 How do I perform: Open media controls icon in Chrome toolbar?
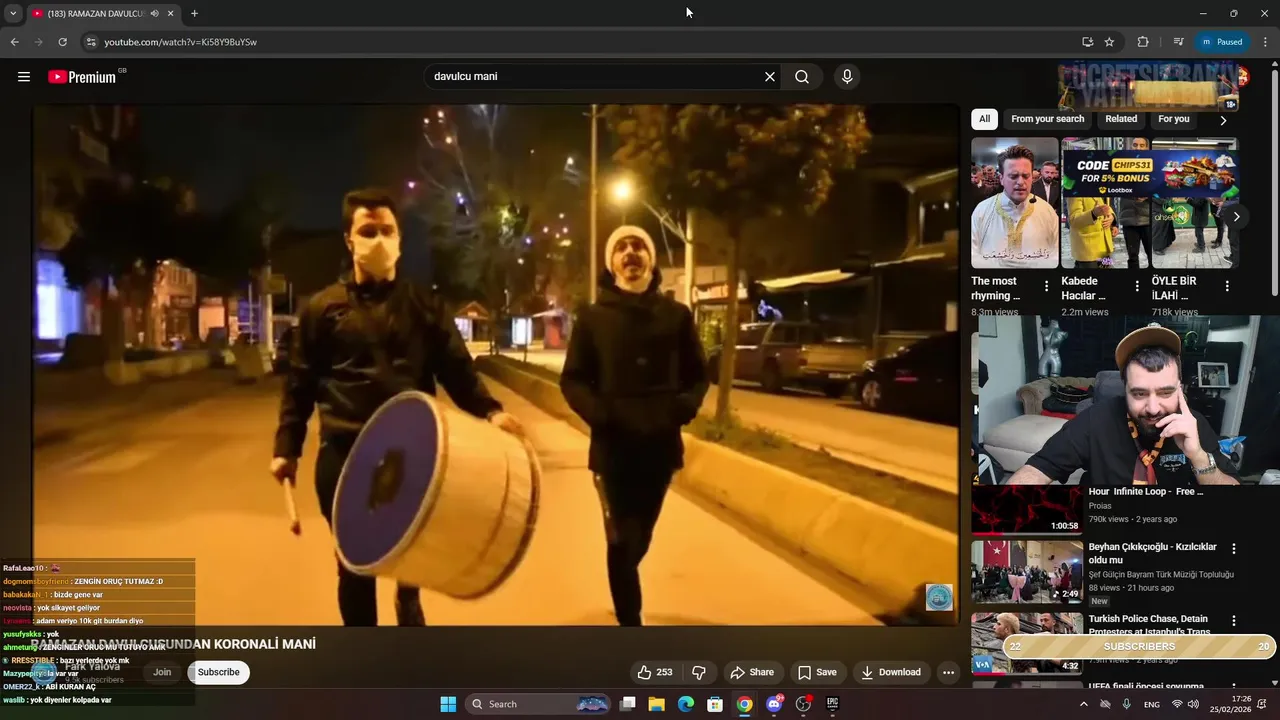click(x=1179, y=42)
